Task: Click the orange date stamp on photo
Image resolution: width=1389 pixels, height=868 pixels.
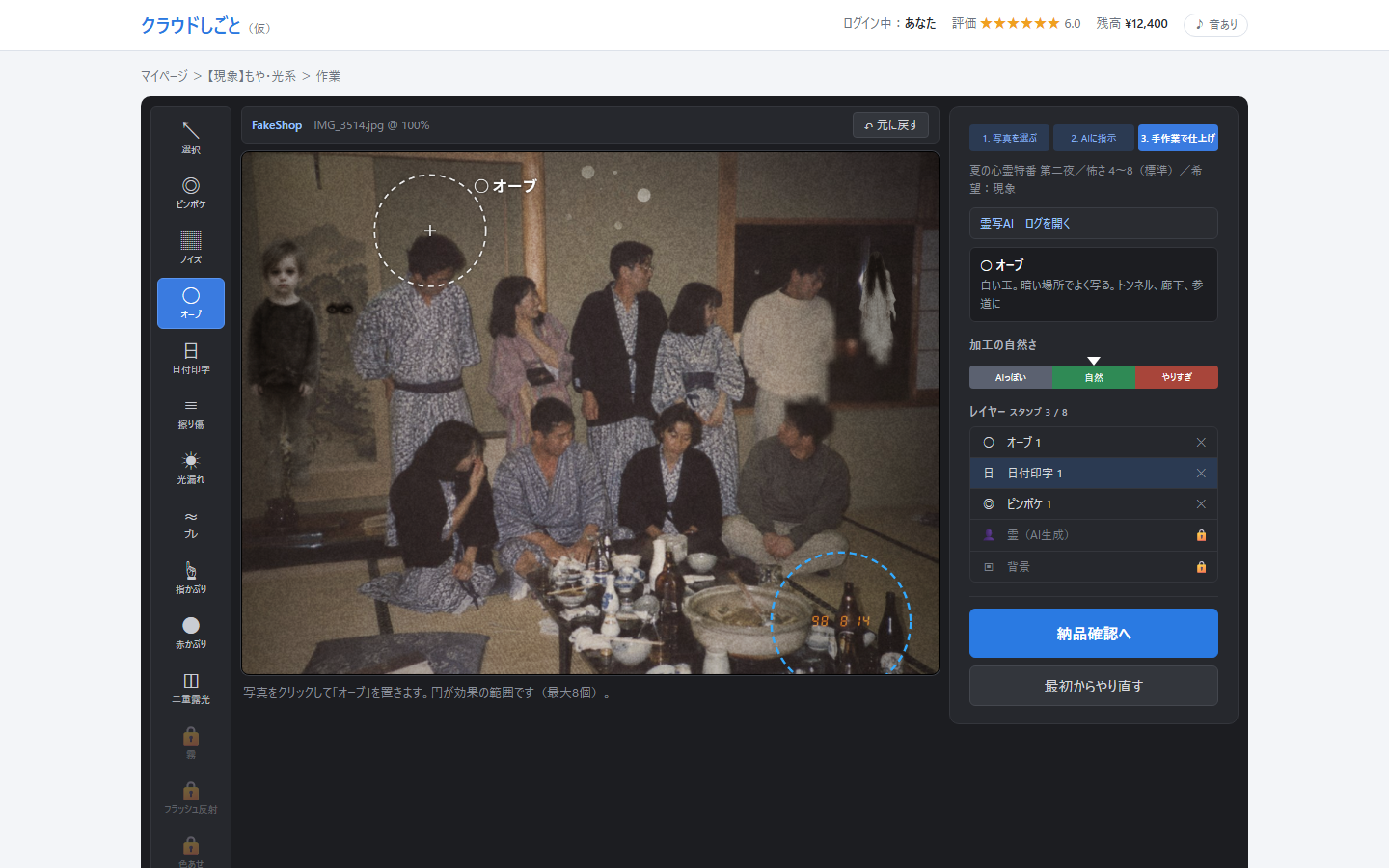Action: (x=840, y=621)
